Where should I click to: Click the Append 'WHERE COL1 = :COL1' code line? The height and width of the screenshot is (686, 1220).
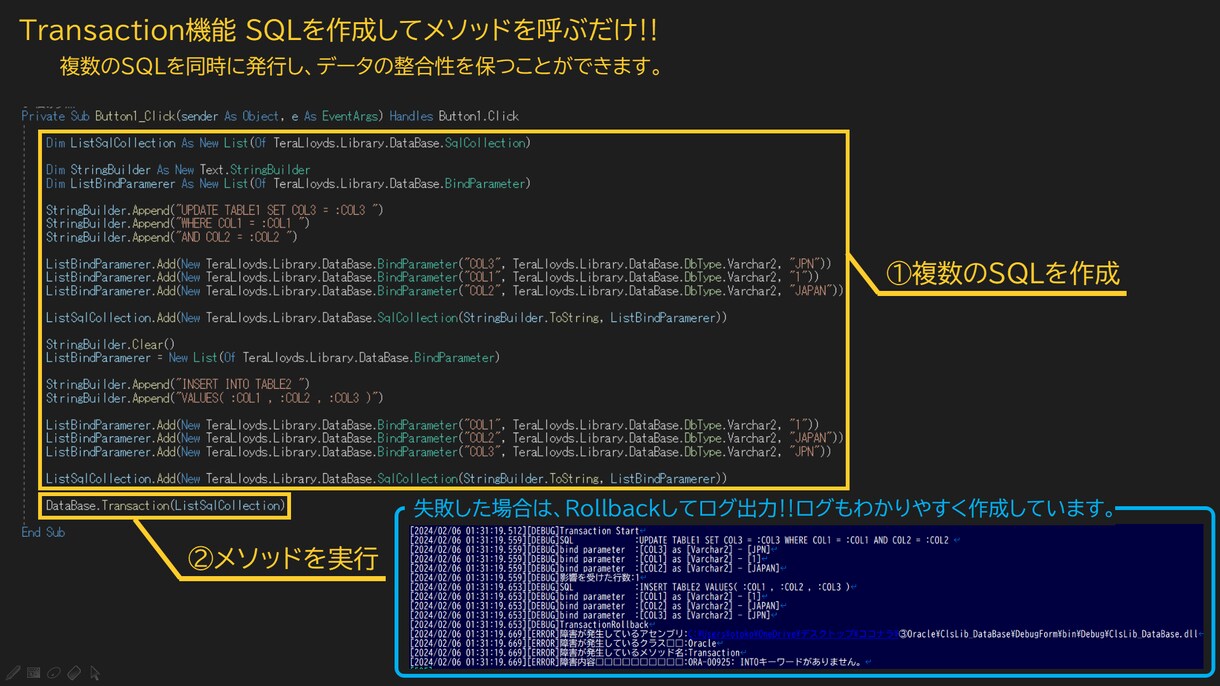[178, 223]
